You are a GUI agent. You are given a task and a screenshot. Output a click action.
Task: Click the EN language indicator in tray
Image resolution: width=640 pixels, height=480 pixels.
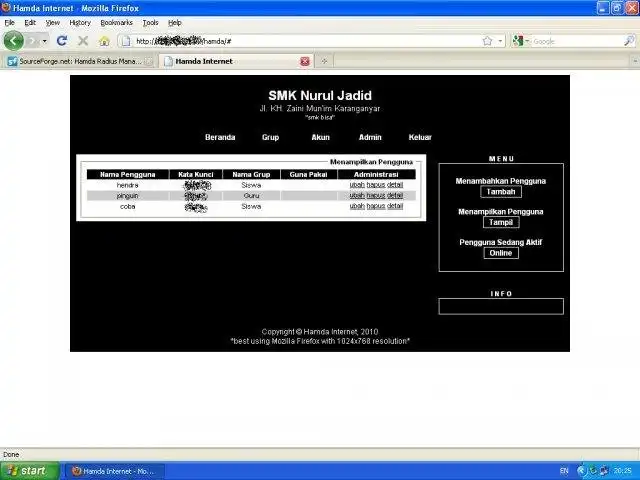point(564,471)
